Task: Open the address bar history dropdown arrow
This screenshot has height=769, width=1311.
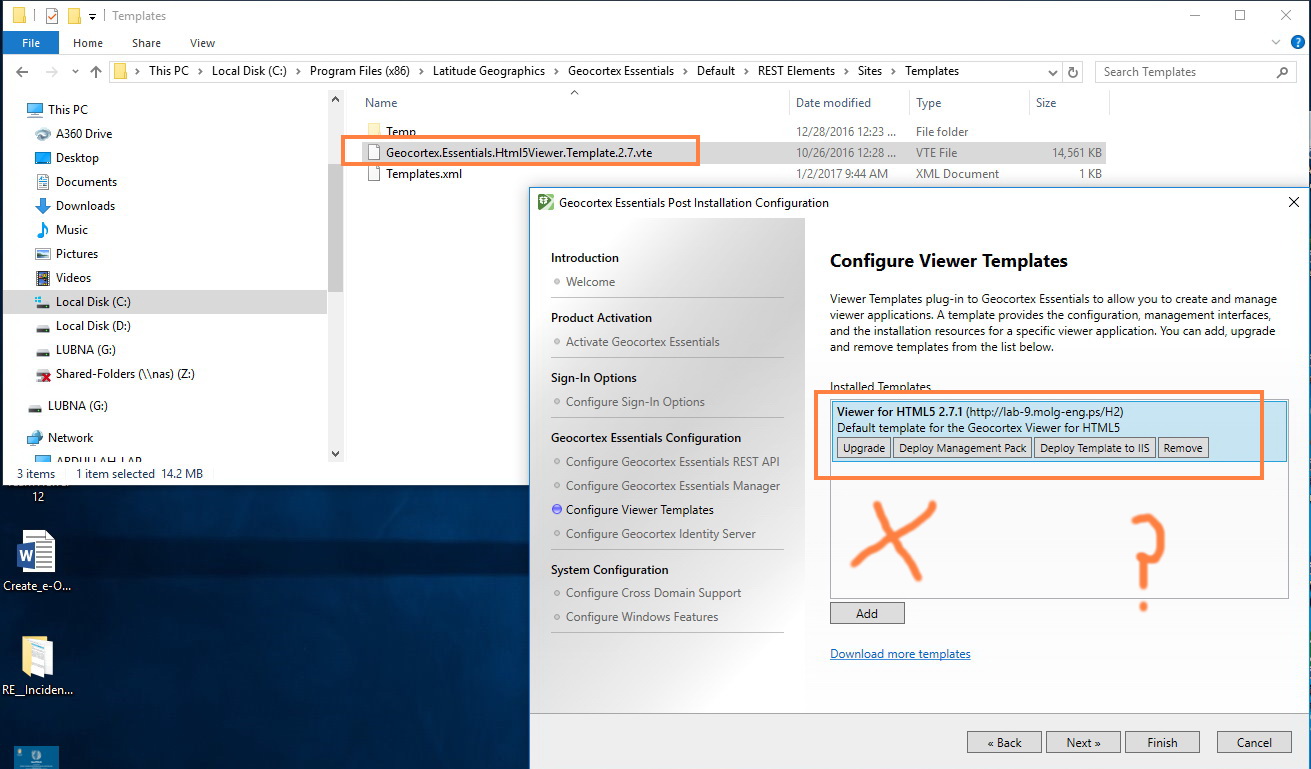Action: tap(1053, 72)
